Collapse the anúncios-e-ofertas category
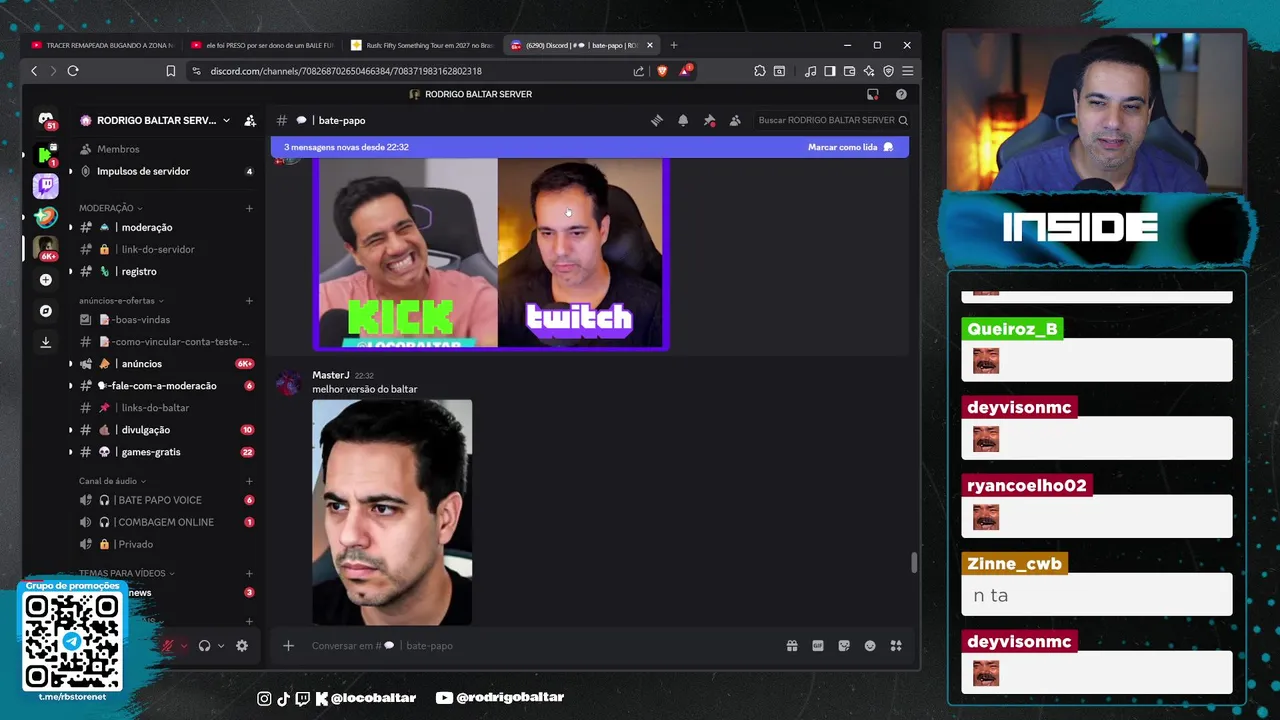The height and width of the screenshot is (720, 1280). point(121,300)
